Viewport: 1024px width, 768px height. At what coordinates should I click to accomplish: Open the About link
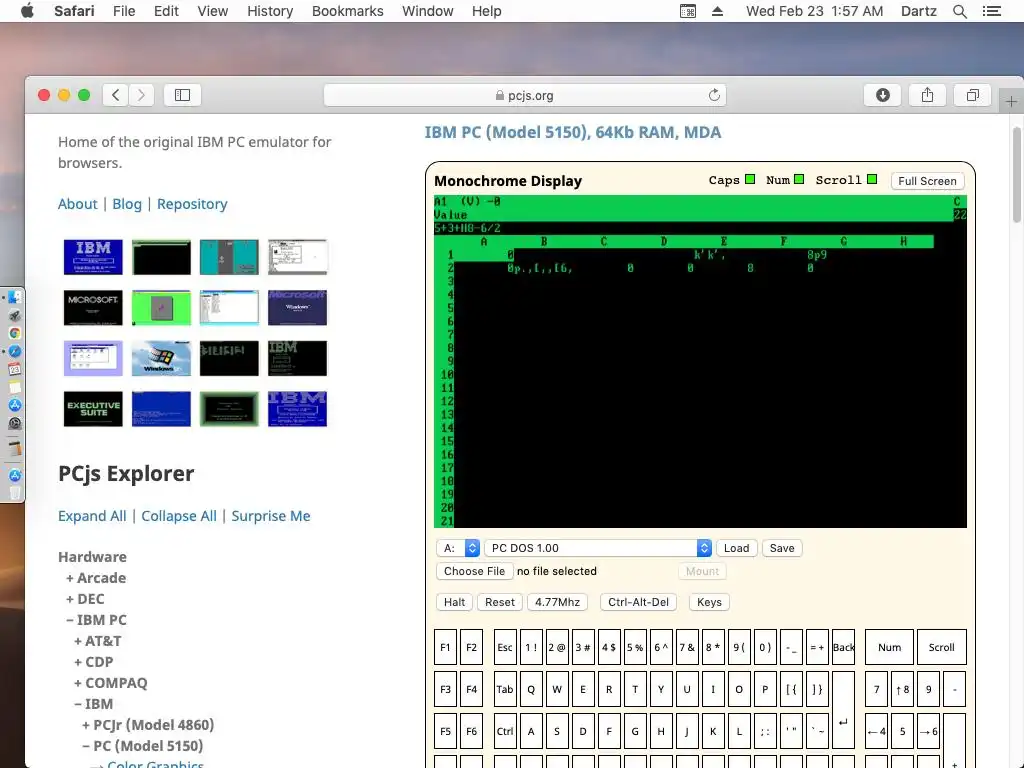(x=77, y=204)
